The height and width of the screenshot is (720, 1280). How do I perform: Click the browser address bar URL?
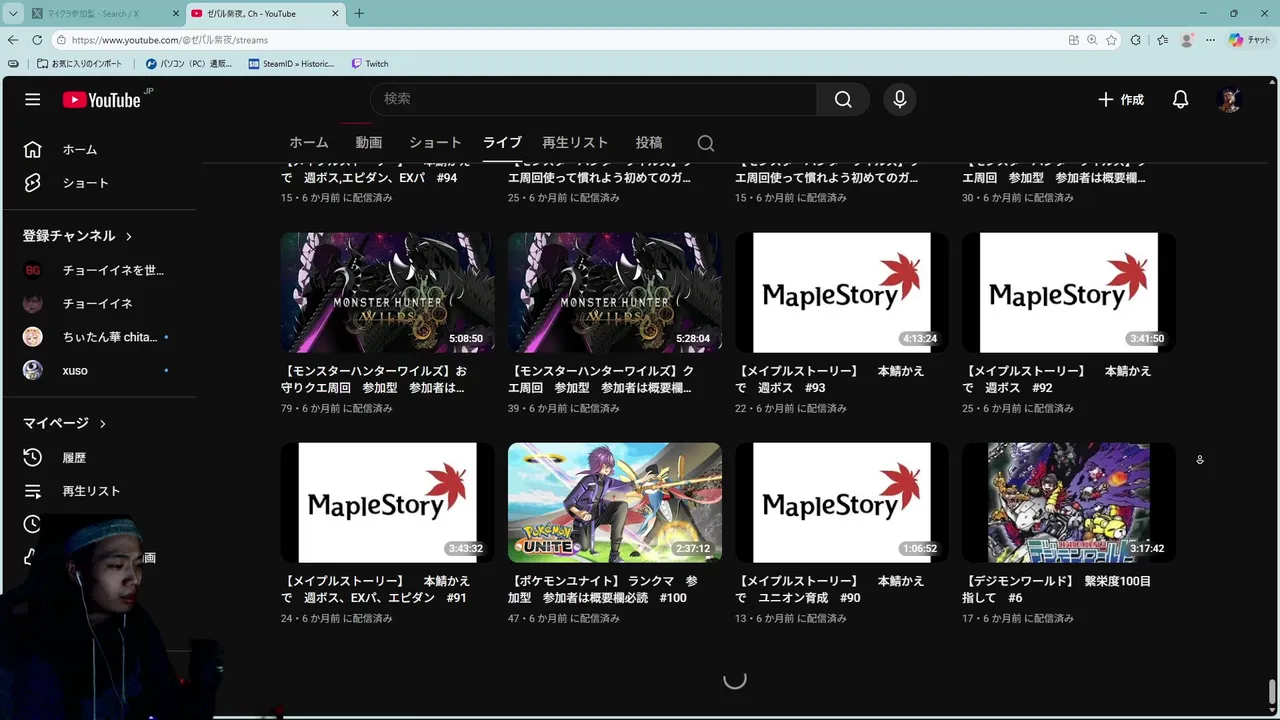pos(170,40)
